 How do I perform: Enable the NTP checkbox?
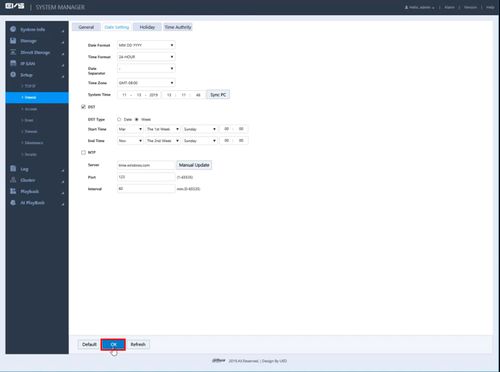click(83, 152)
